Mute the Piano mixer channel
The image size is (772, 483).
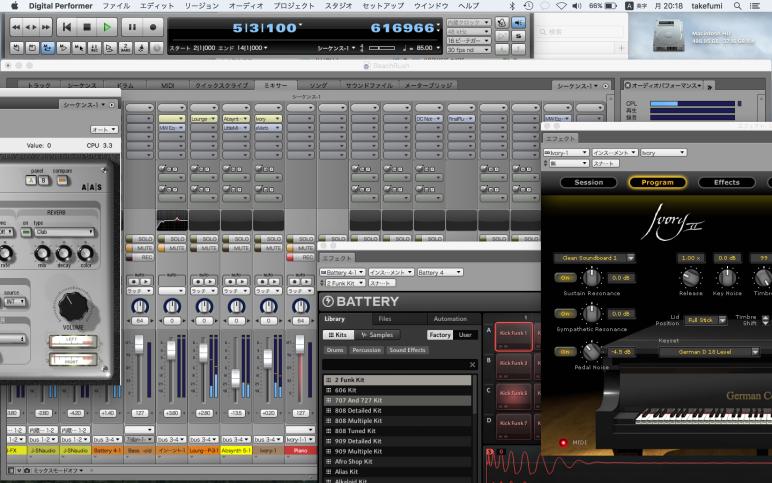[x=301, y=248]
